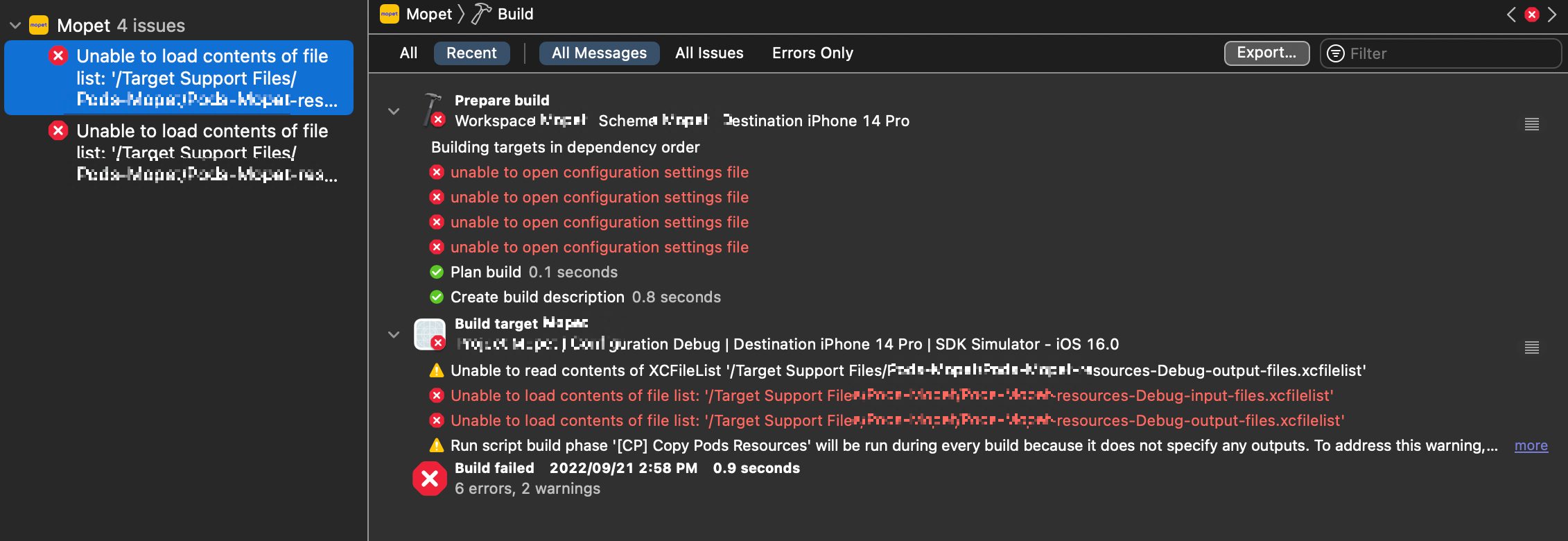
Task: Click error icon of third configuration settings error
Action: click(x=437, y=222)
